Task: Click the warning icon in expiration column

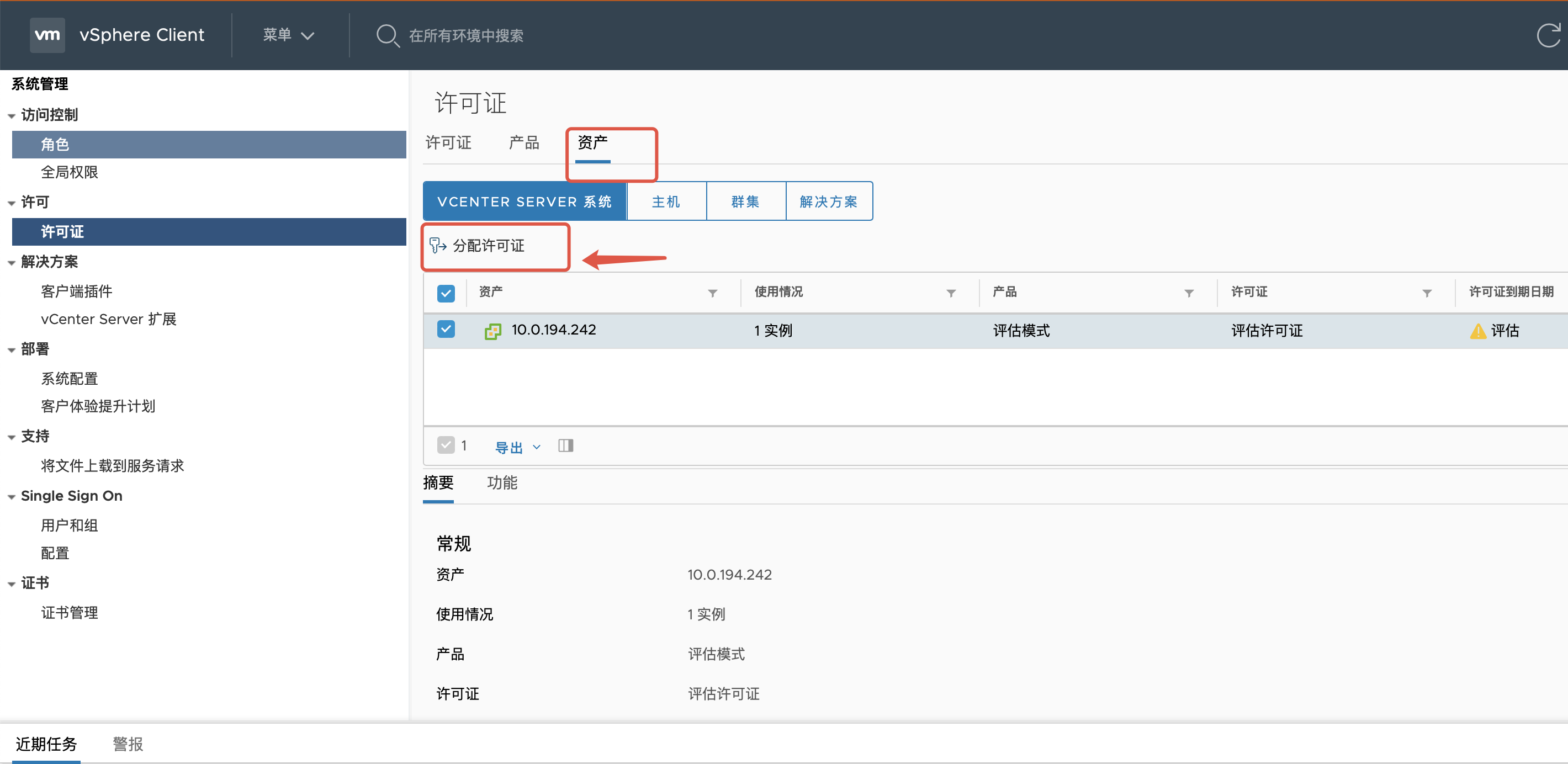Action: (1478, 331)
